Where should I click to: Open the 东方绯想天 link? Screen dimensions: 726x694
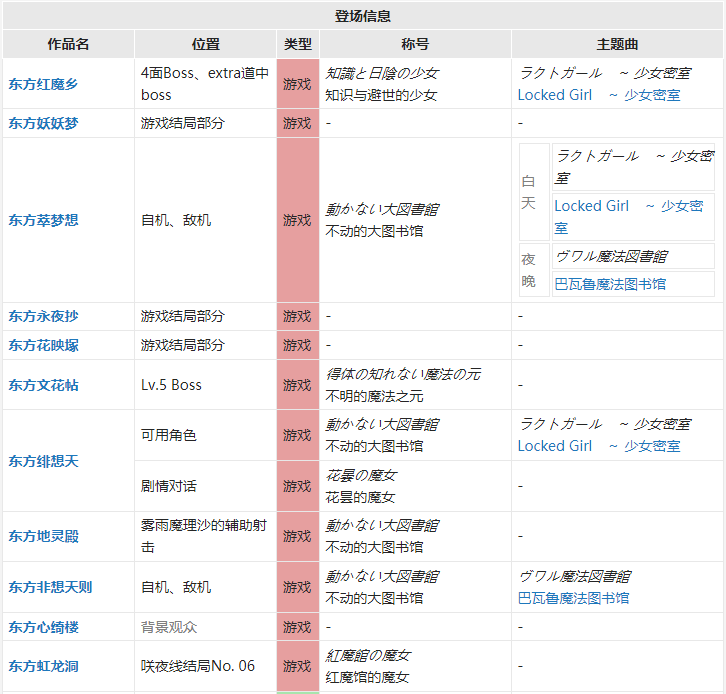coord(43,461)
